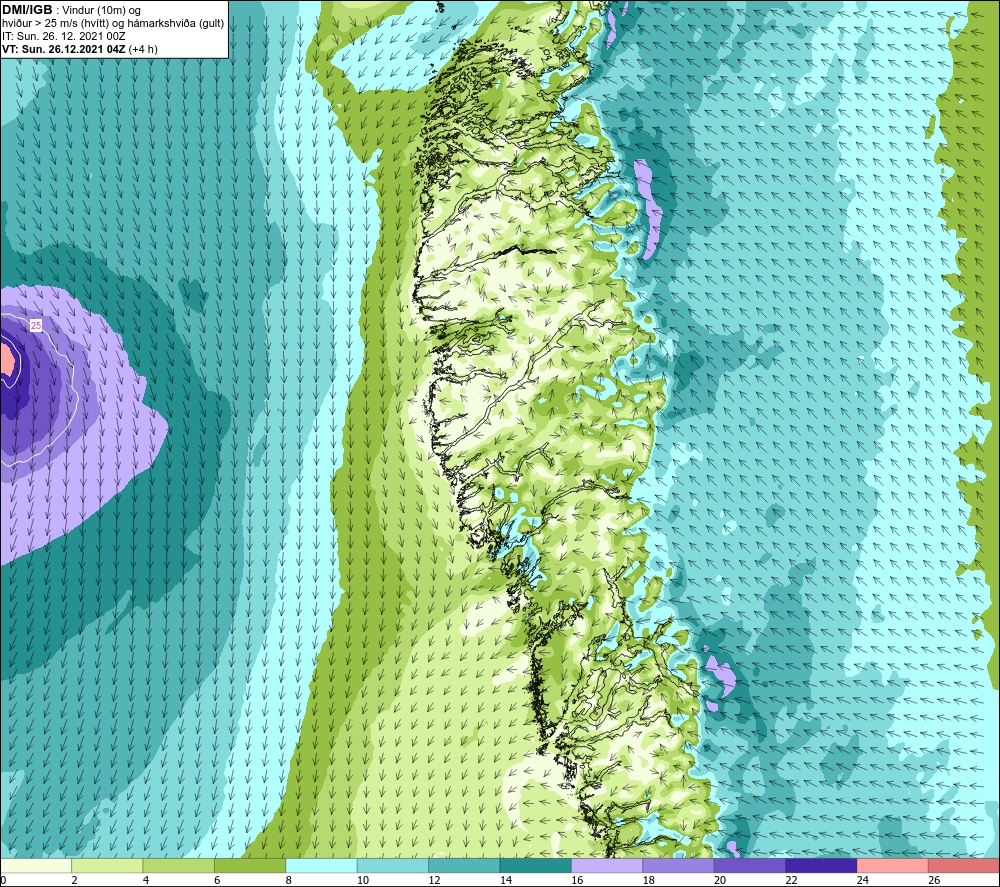Click the legend scale label '2'

pyautogui.click(x=75, y=880)
